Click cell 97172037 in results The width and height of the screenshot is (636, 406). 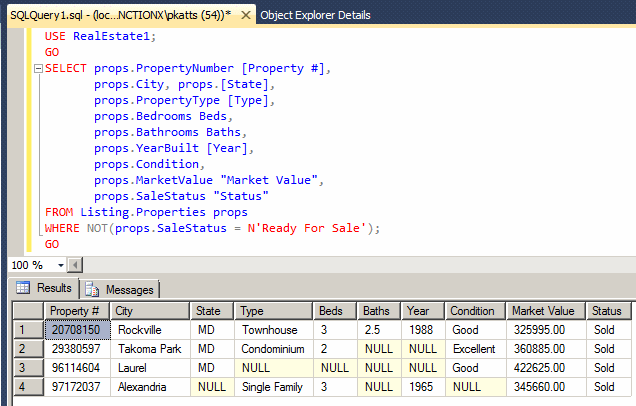pyautogui.click(x=77, y=387)
